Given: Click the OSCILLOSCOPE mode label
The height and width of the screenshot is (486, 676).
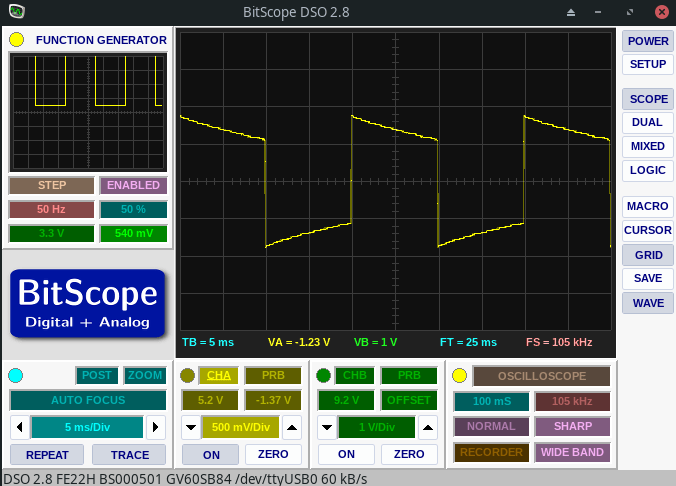Looking at the screenshot, I should [x=541, y=376].
